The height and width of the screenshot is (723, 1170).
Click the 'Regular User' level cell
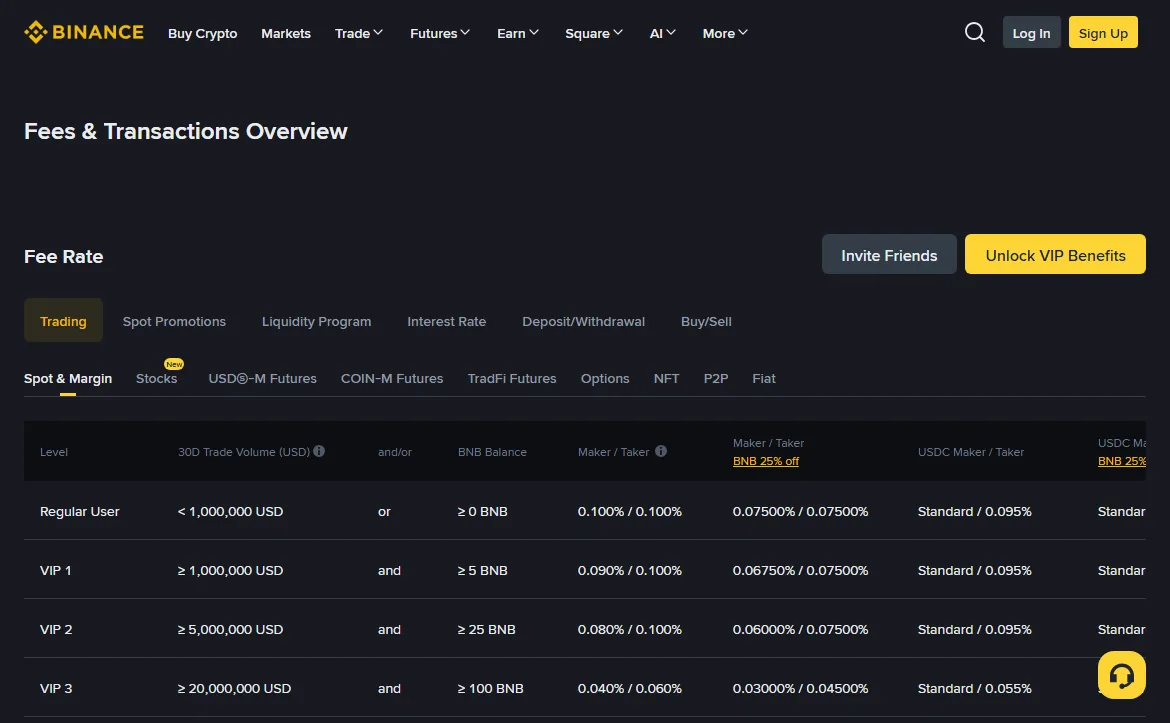(80, 512)
